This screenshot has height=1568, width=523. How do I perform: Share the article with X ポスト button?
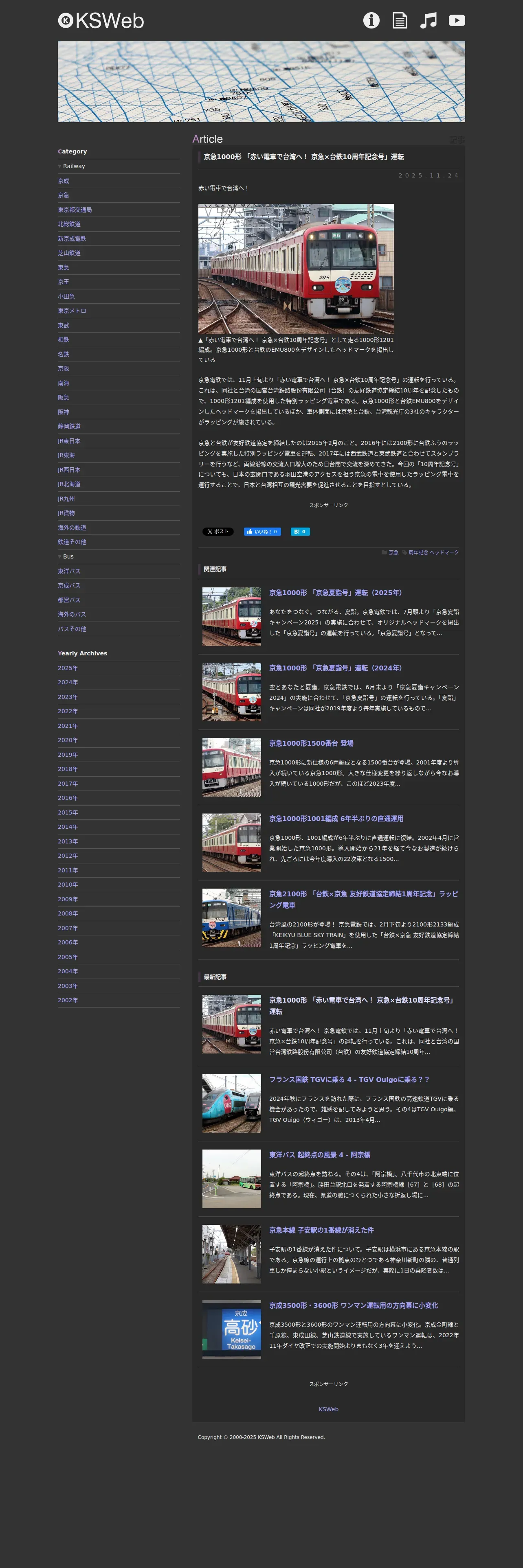218,531
